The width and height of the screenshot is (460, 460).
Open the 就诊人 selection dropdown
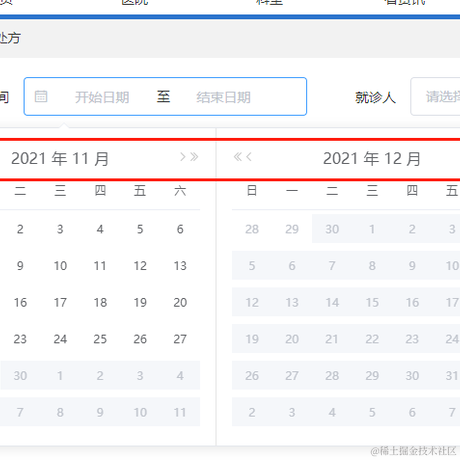pyautogui.click(x=435, y=97)
